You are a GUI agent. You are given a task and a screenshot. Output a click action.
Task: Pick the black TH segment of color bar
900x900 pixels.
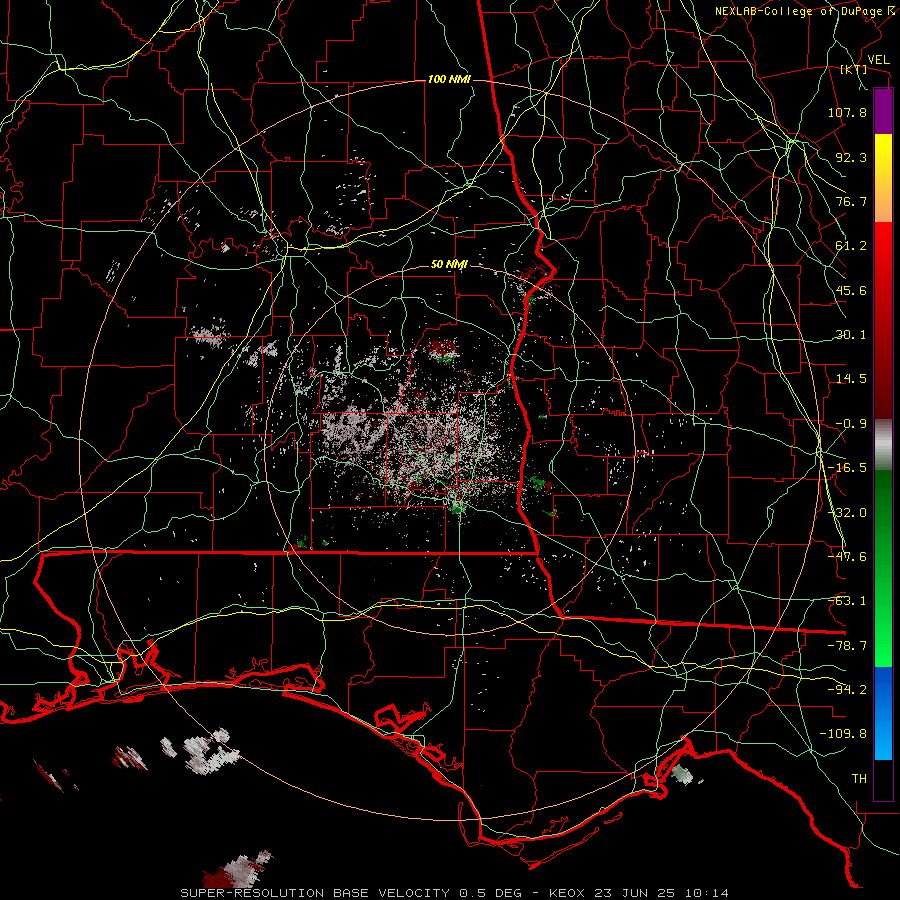pyautogui.click(x=883, y=779)
